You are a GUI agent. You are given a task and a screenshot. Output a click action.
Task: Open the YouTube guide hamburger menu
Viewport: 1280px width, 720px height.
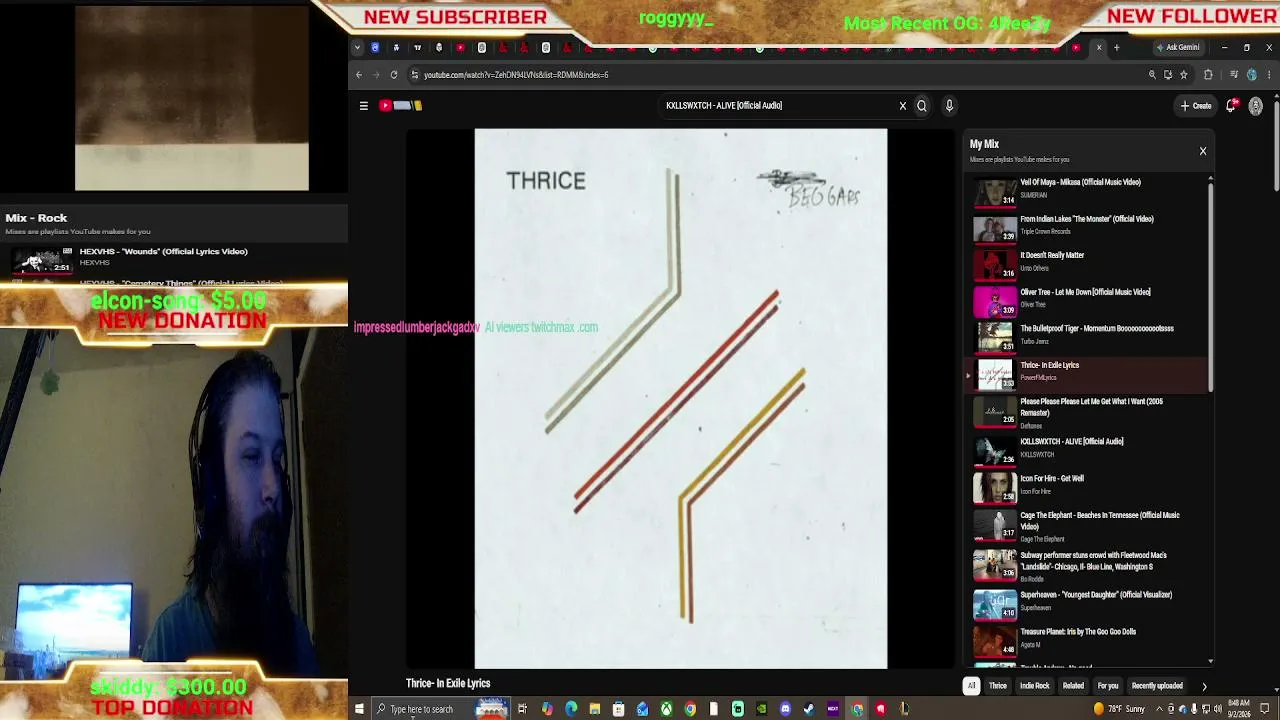(x=364, y=105)
